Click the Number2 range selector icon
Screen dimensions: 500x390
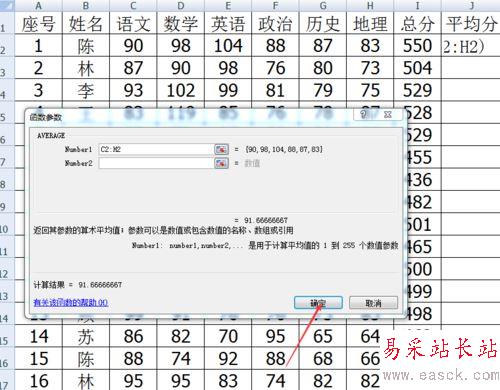click(221, 163)
